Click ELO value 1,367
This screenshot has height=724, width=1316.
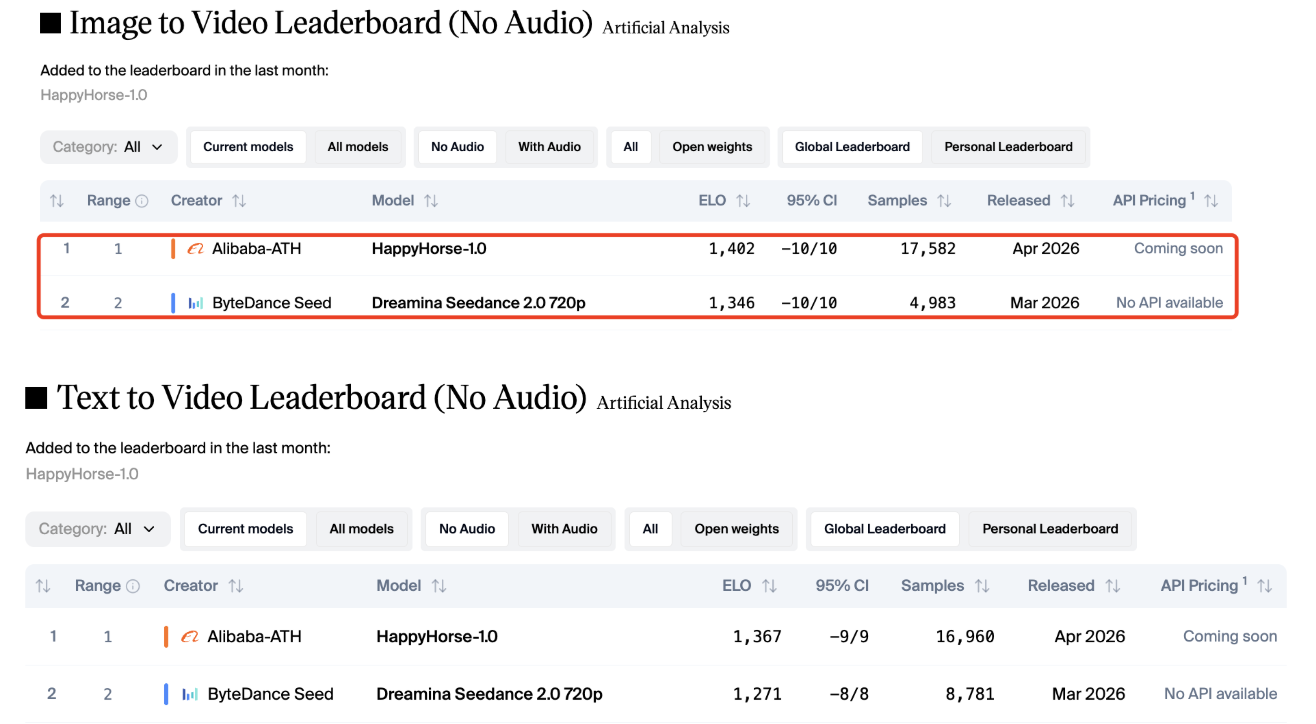pyautogui.click(x=757, y=637)
